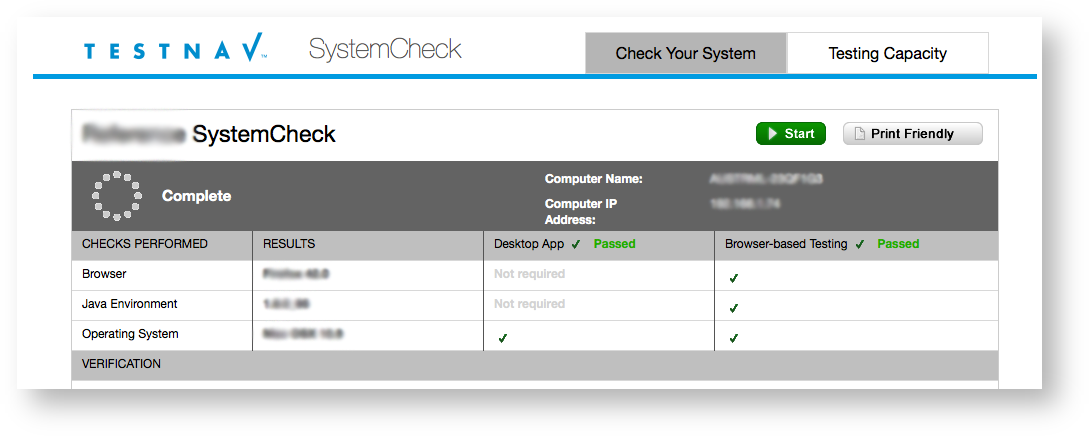Screen dimensions: 1090x437
Task: Click the checkmark beside Desktop App header
Action: click(576, 244)
